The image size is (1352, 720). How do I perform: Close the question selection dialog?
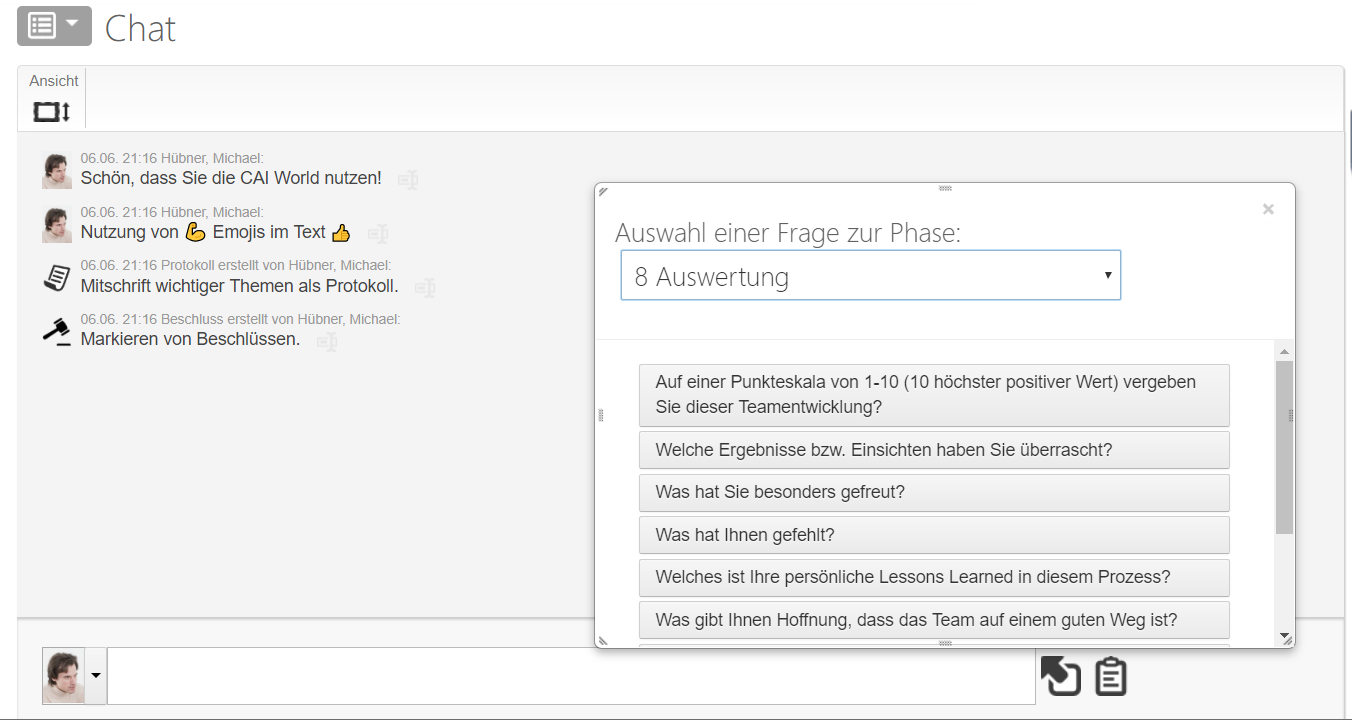[x=1268, y=209]
